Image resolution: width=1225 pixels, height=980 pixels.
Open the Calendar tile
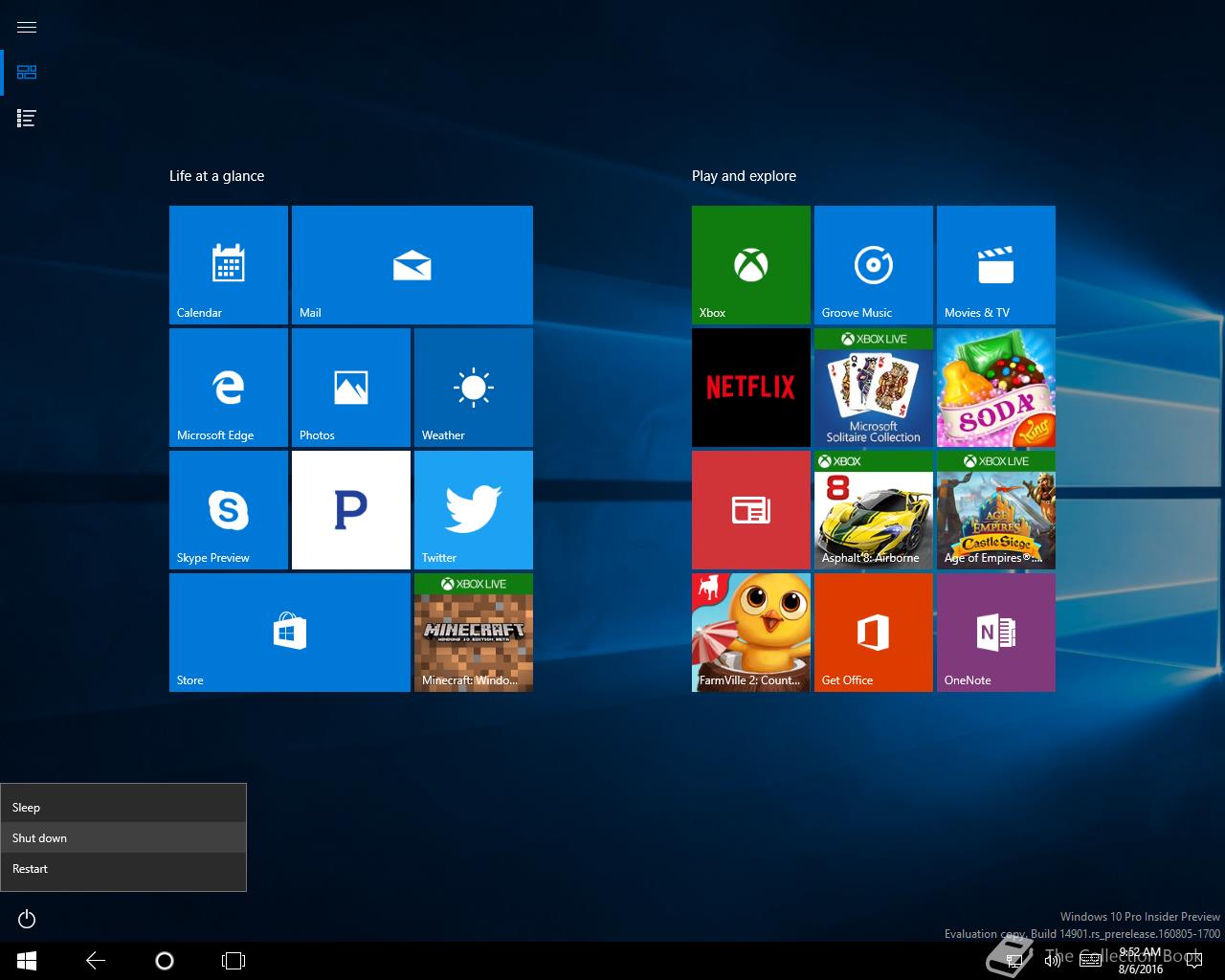click(x=229, y=265)
